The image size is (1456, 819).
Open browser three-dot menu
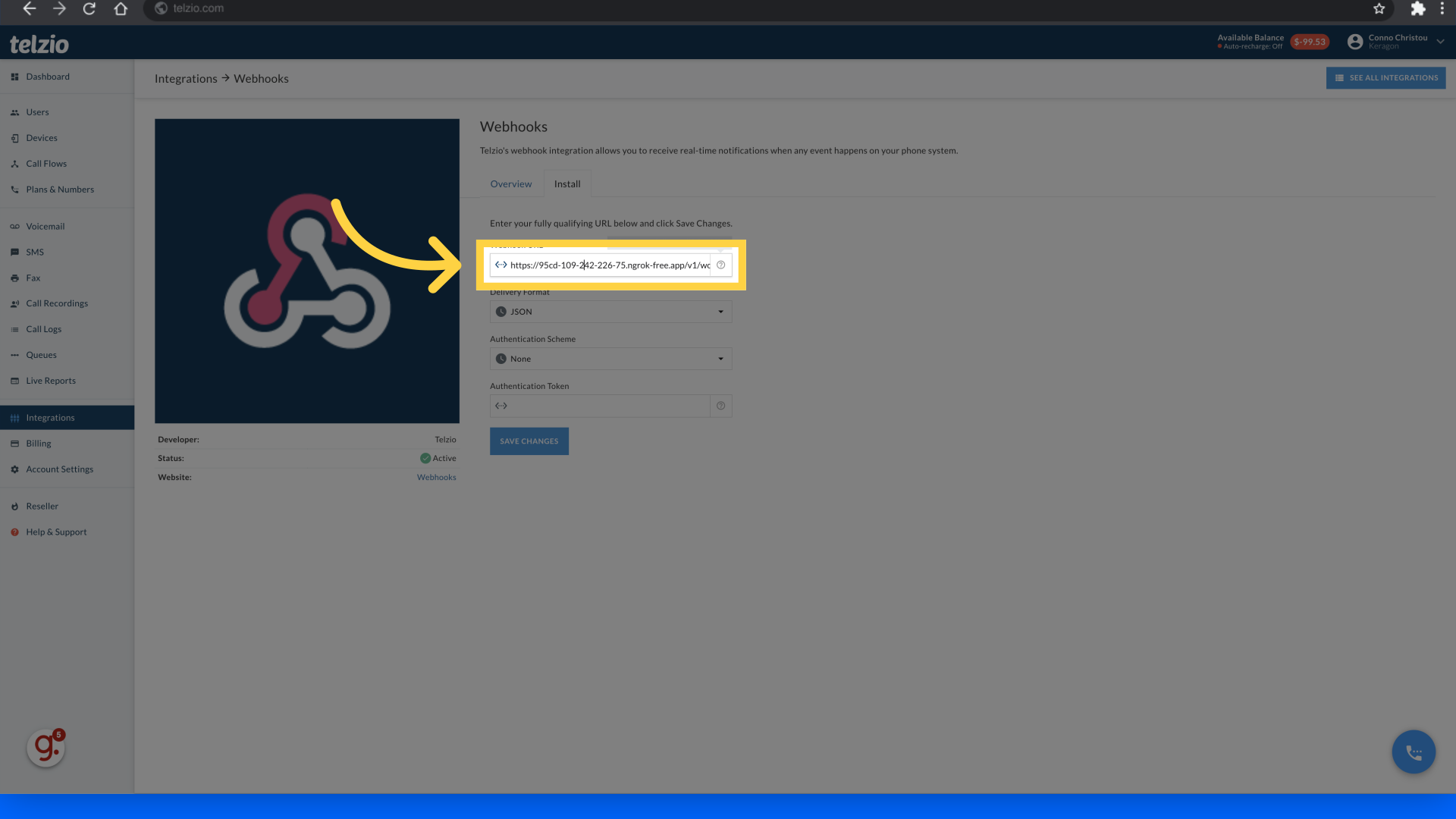pyautogui.click(x=1442, y=8)
